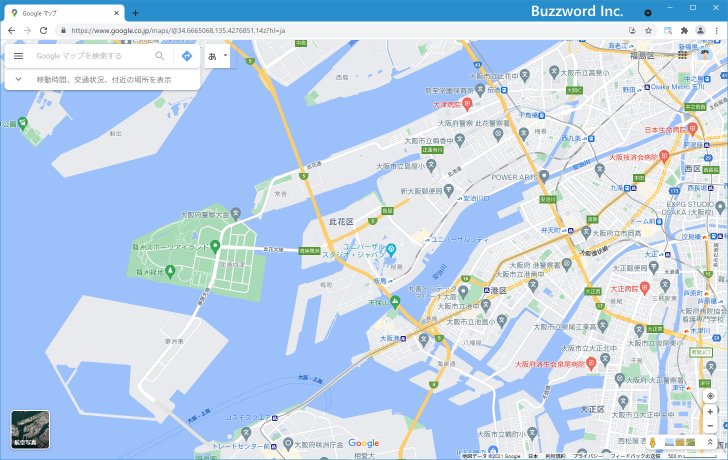
Task: Click the 大正病院 hospital marker
Action: pyautogui.click(x=644, y=288)
